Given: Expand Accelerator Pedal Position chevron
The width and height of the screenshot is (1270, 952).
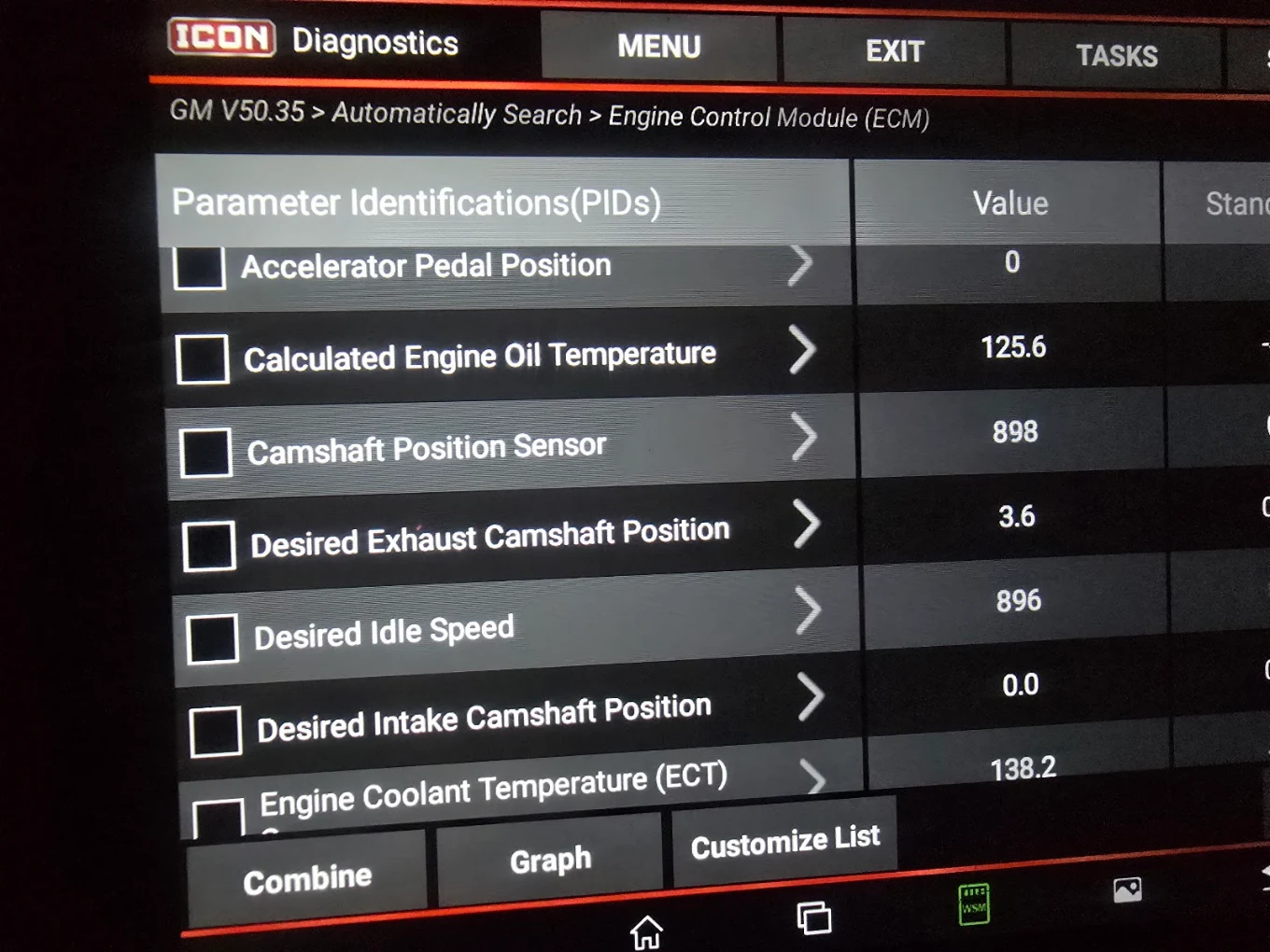Looking at the screenshot, I should coord(799,265).
